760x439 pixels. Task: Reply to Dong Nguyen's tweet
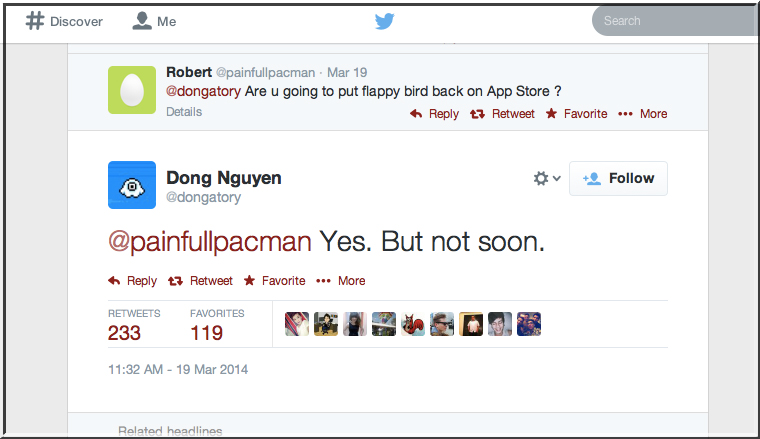pos(132,281)
